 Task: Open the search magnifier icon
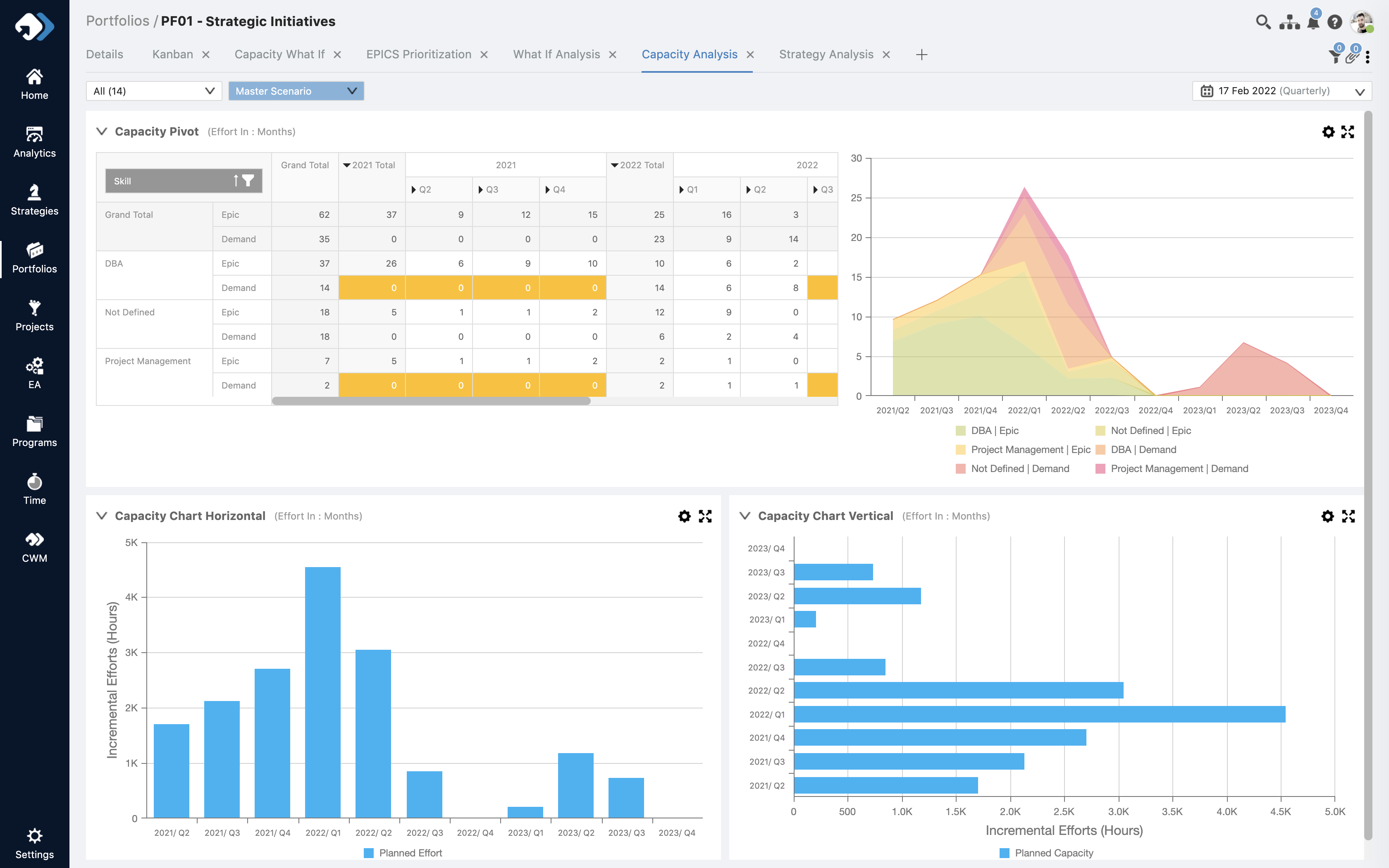pyautogui.click(x=1263, y=22)
